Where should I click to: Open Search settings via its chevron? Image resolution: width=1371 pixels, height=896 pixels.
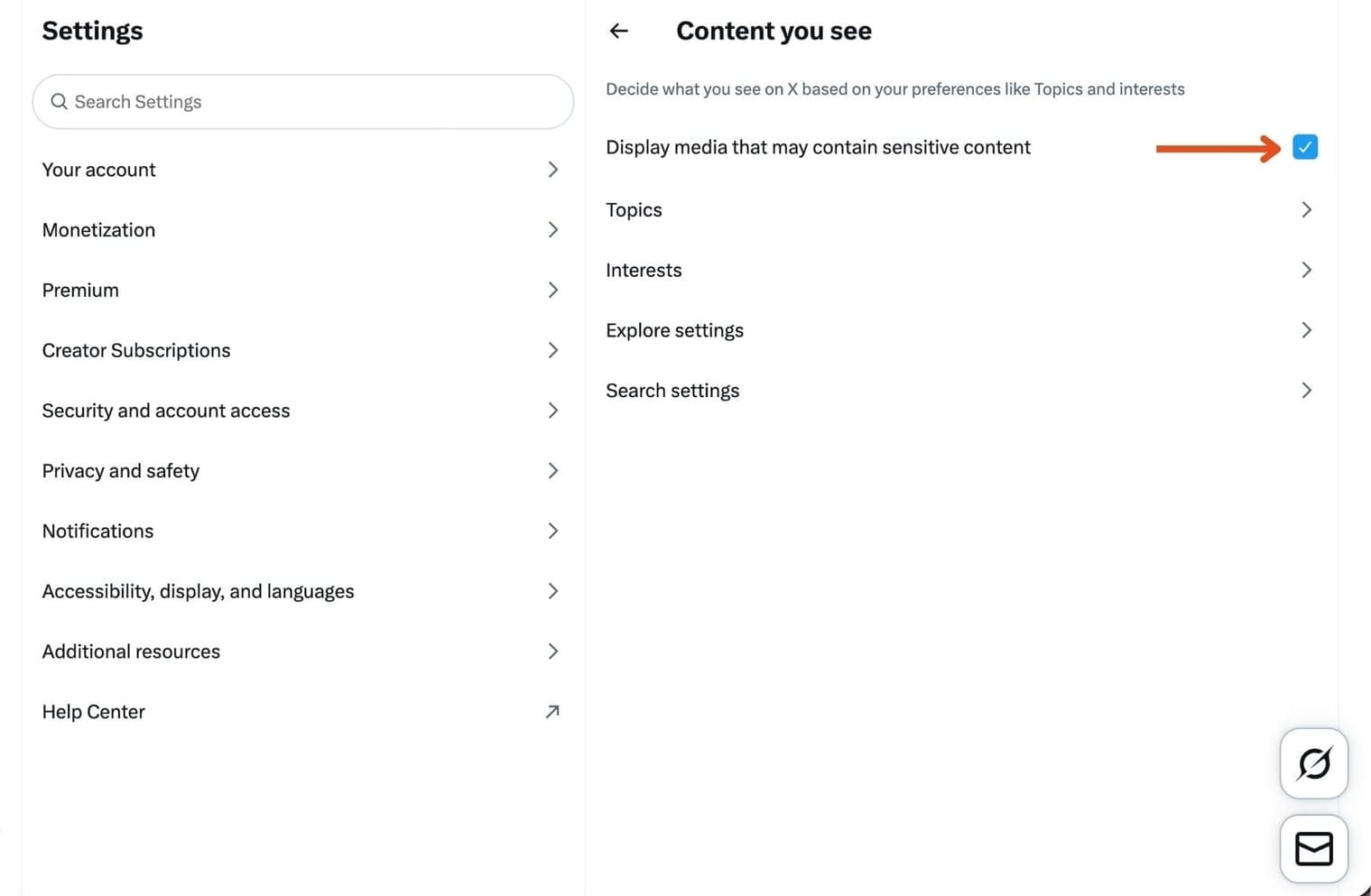tap(1306, 390)
